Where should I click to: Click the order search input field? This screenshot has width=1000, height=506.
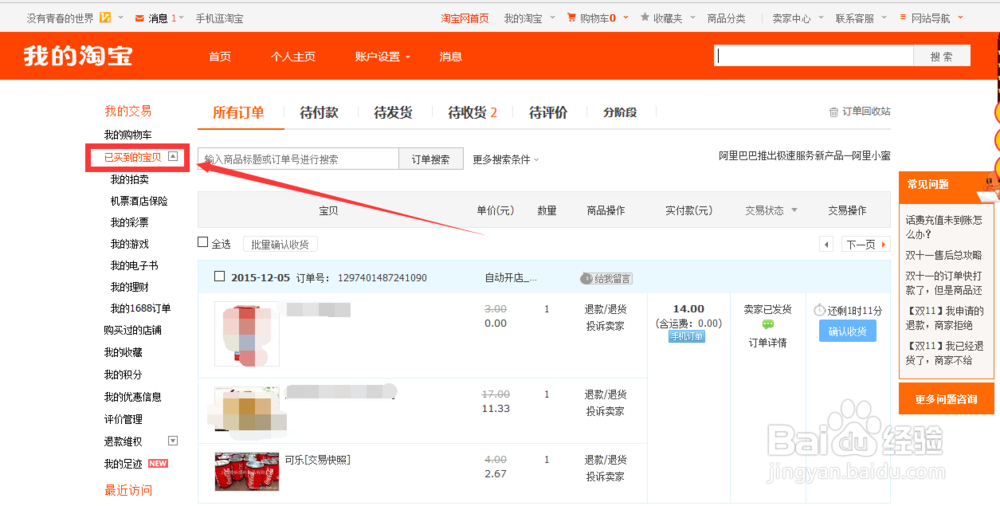click(x=298, y=160)
